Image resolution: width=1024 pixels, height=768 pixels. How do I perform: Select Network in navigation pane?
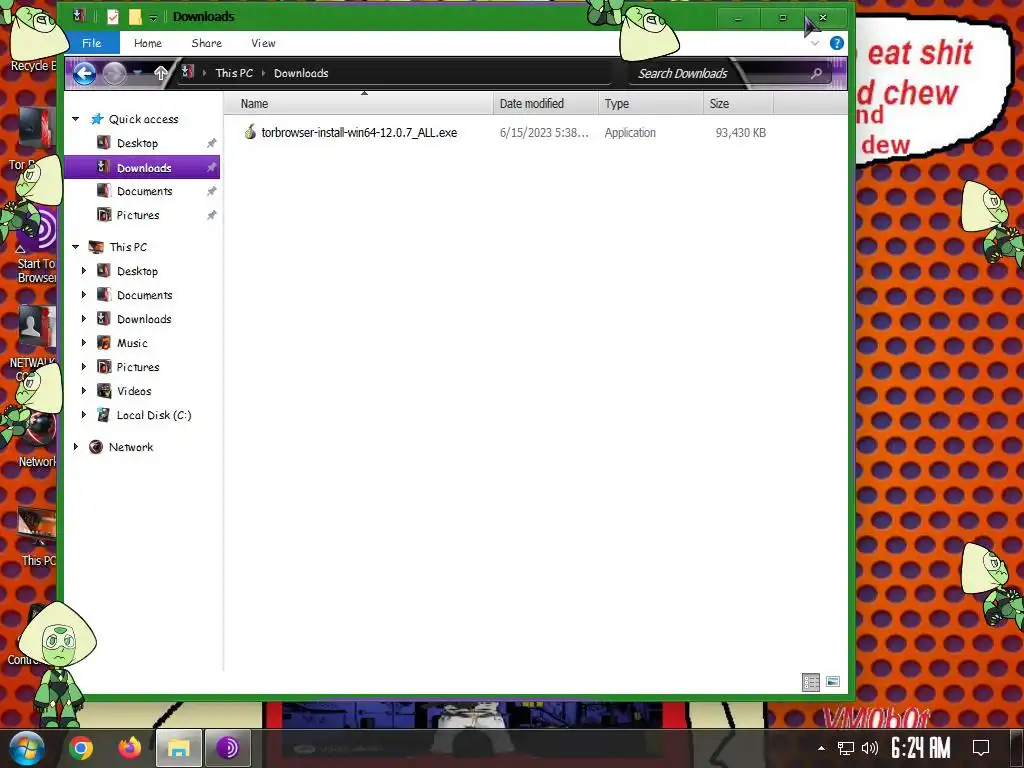click(131, 447)
